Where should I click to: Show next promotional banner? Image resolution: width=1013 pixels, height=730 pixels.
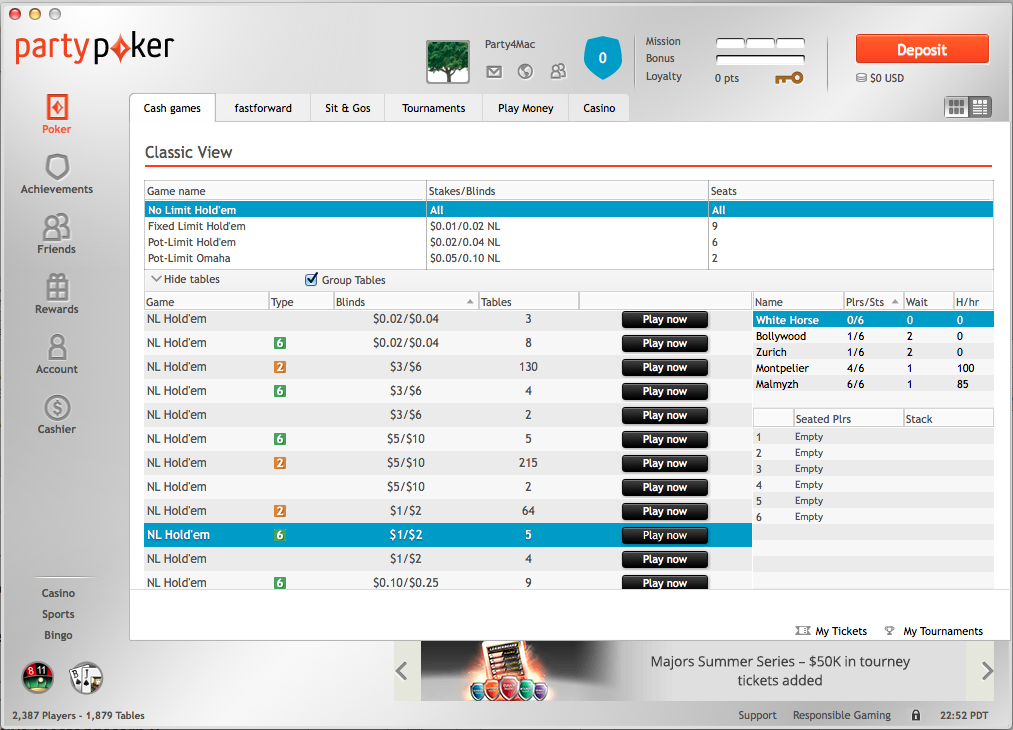tap(987, 671)
